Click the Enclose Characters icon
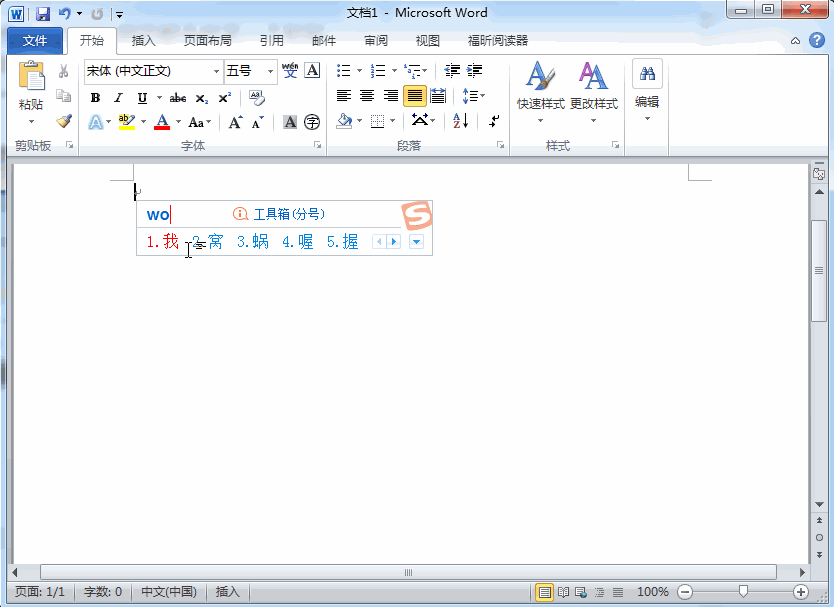This screenshot has width=834, height=607. 312,122
